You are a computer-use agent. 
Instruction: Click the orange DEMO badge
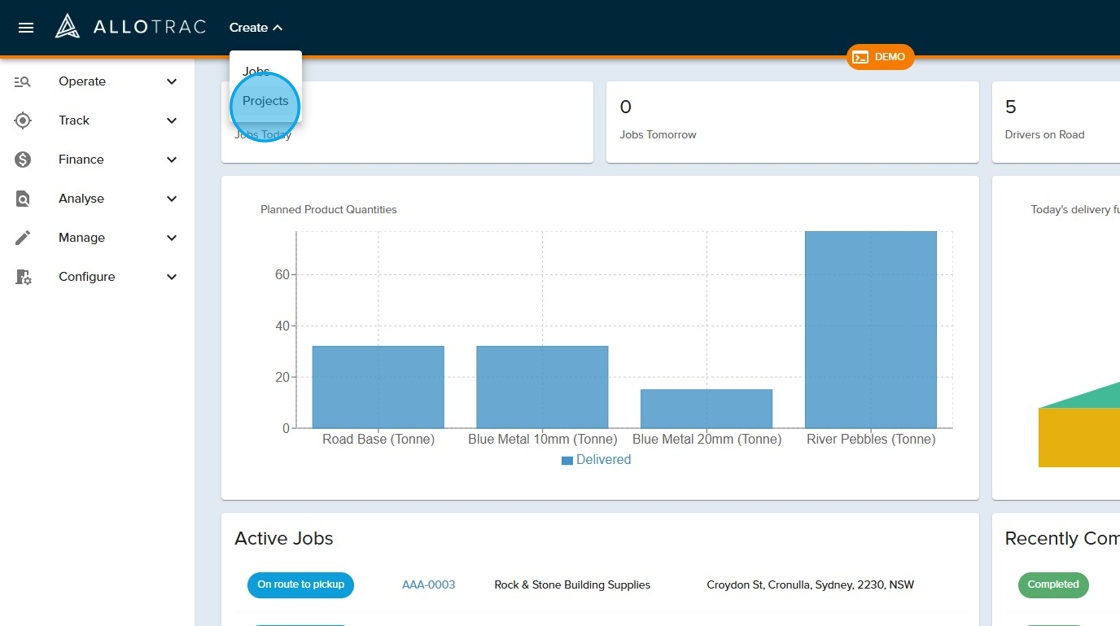click(880, 57)
